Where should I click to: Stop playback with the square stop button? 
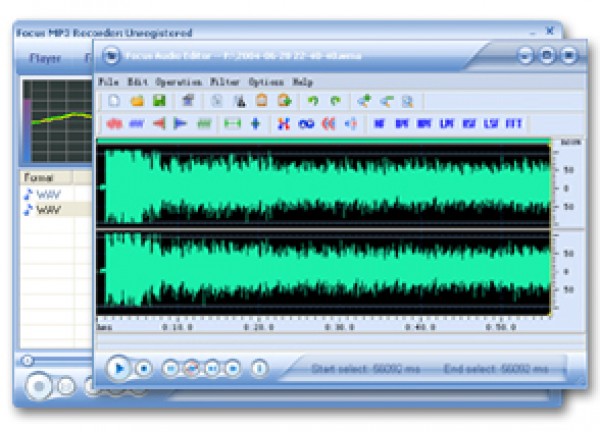(x=144, y=368)
